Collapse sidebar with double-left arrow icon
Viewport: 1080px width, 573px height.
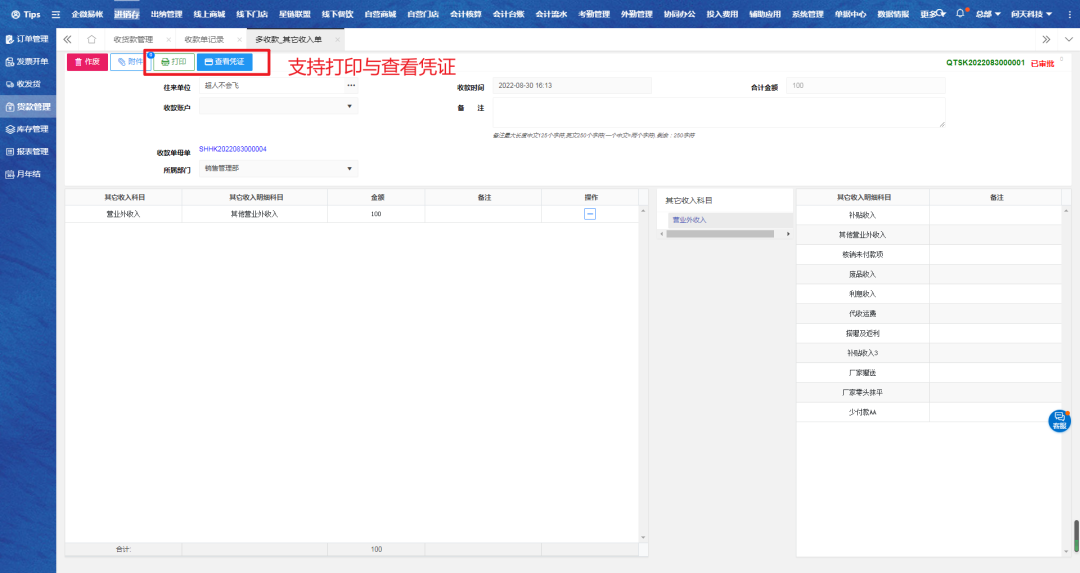click(x=68, y=39)
